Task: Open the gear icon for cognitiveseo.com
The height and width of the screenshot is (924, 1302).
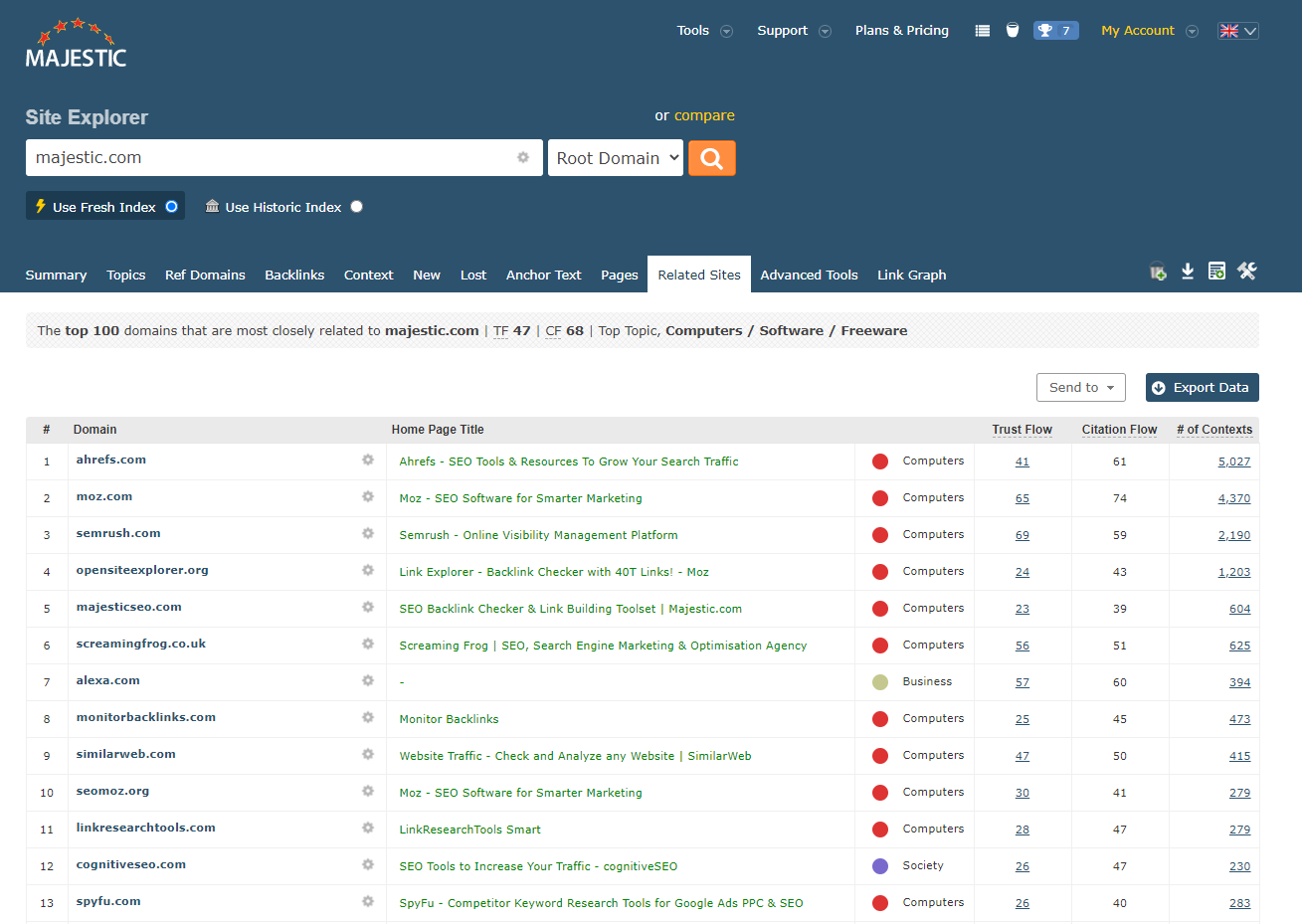Action: point(368,864)
